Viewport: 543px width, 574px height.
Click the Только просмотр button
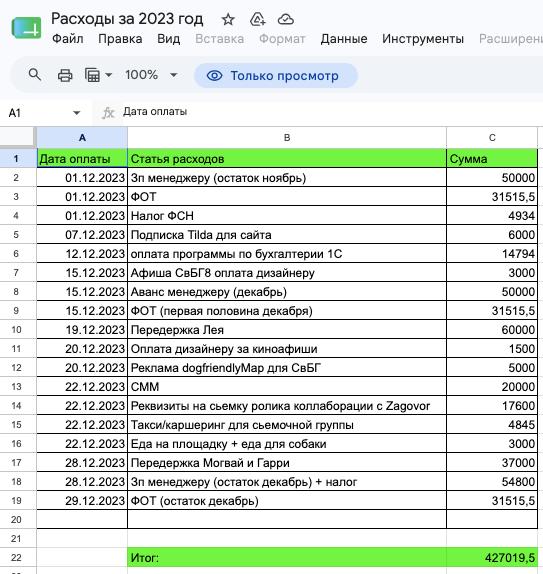pyautogui.click(x=276, y=76)
